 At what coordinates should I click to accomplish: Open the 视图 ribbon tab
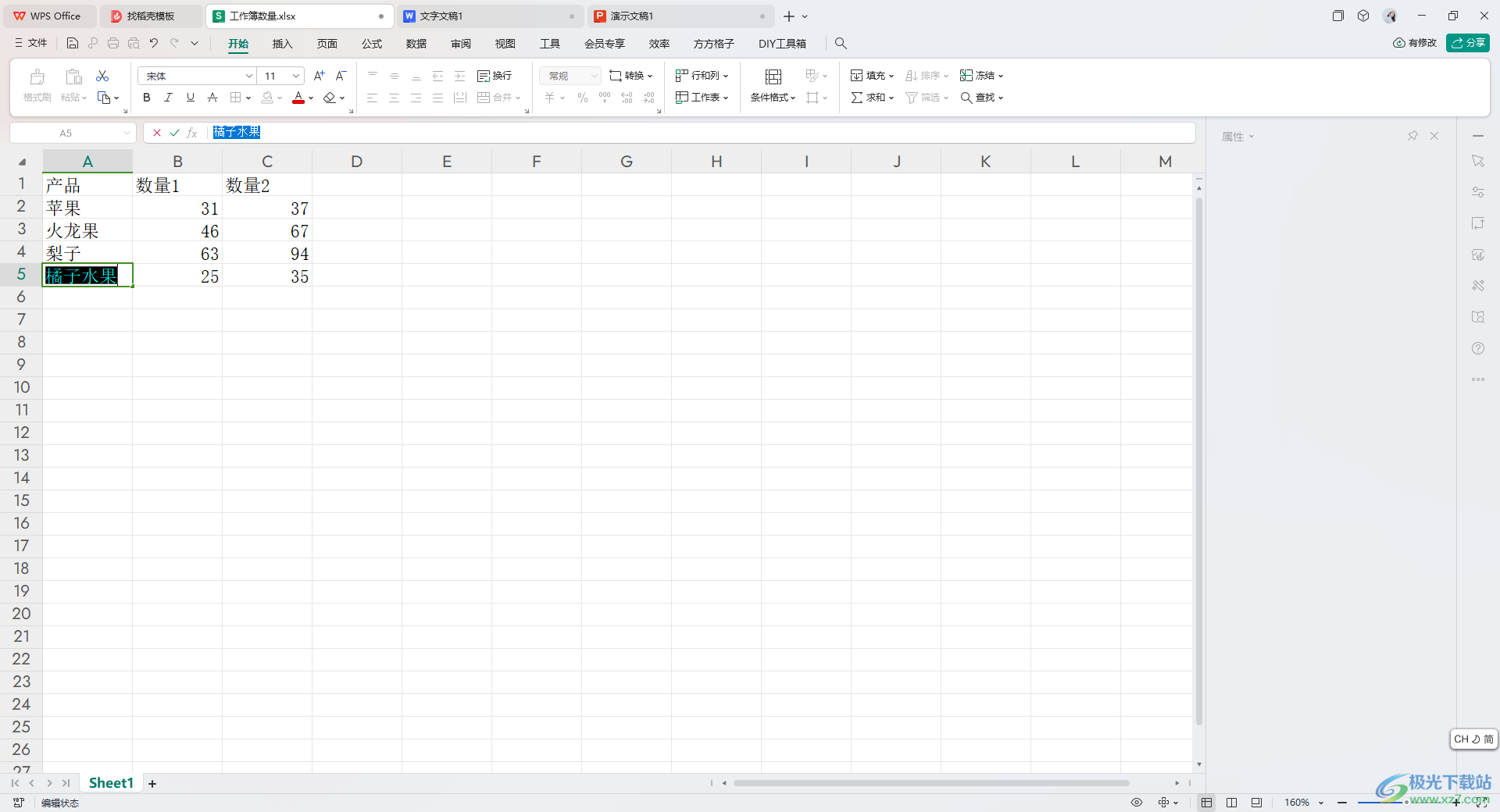point(505,44)
